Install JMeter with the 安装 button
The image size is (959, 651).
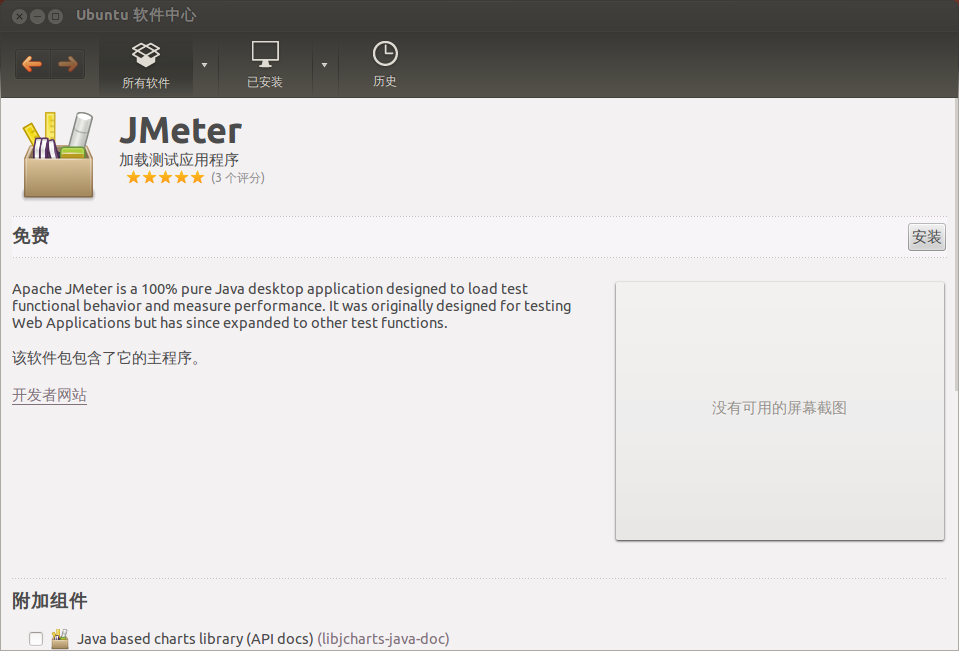[x=927, y=237]
